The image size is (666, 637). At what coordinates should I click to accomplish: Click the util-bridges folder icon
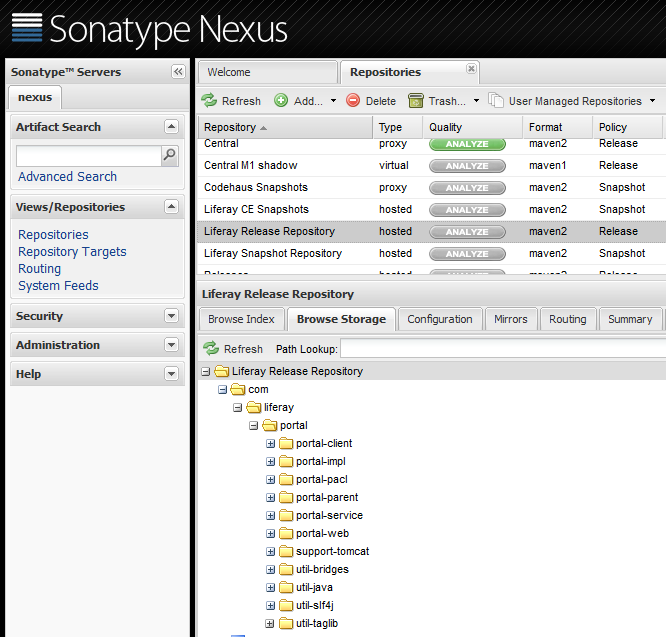pos(286,569)
